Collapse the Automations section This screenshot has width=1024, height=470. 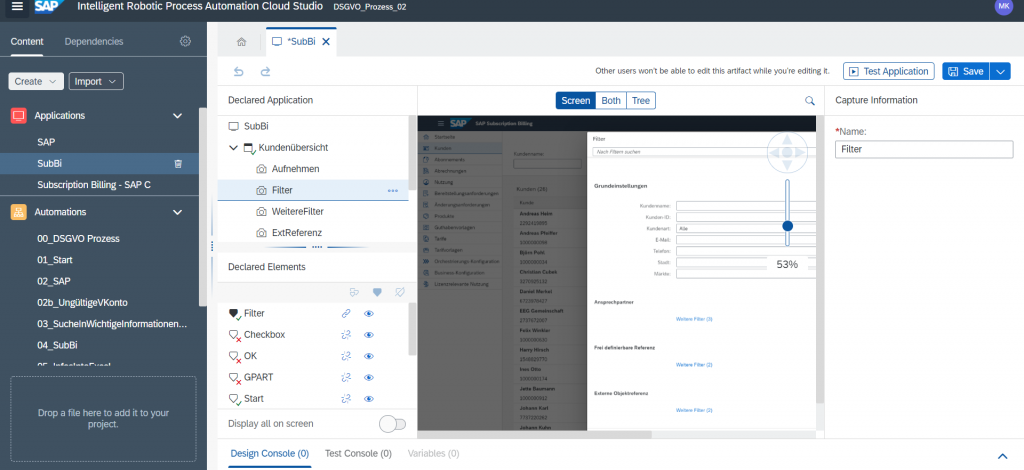pos(177,212)
